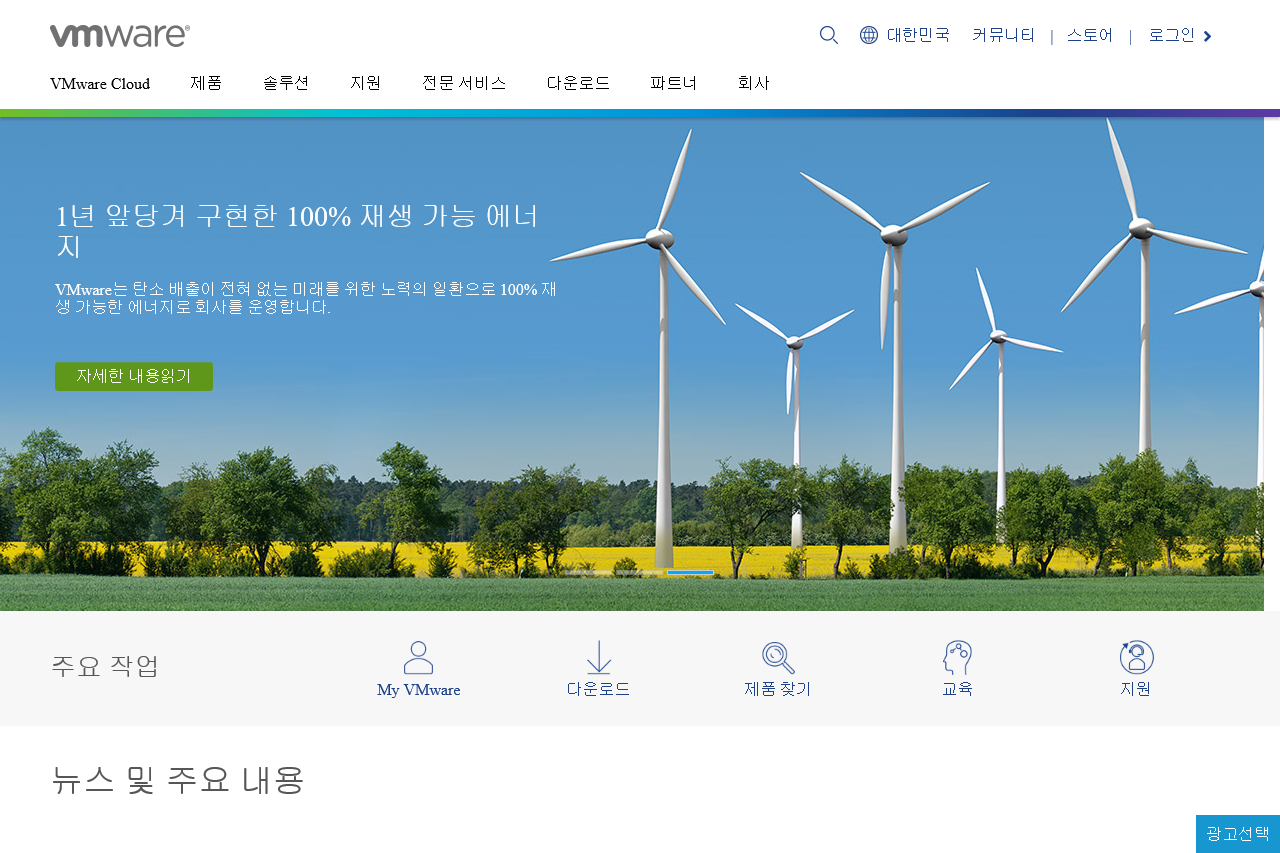Click the globe region selector icon

coord(869,35)
